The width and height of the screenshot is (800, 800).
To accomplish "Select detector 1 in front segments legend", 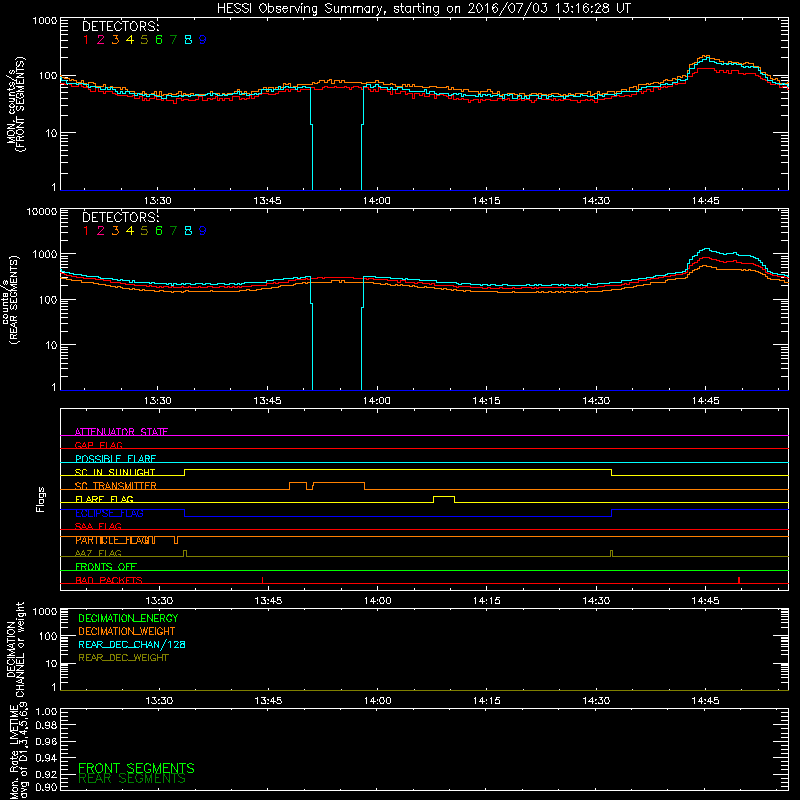I will coord(86,40).
